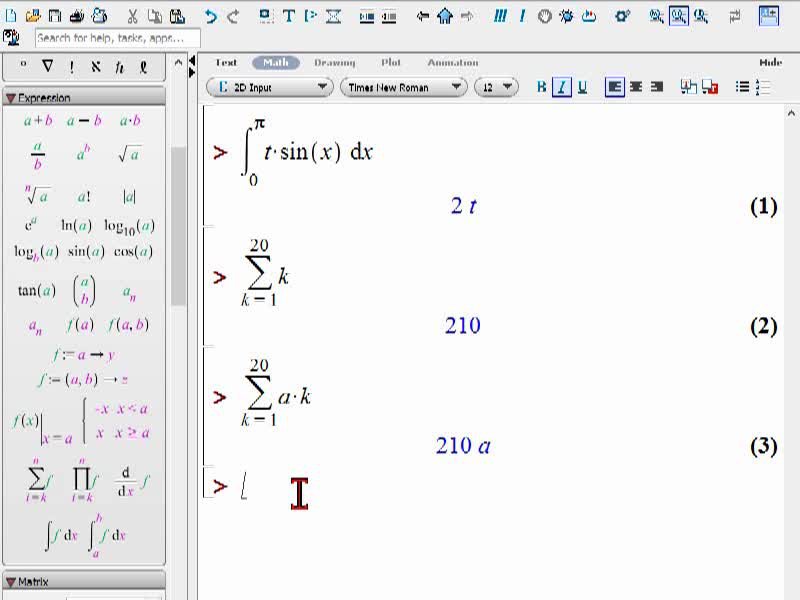
Task: Align text left
Action: [x=615, y=87]
